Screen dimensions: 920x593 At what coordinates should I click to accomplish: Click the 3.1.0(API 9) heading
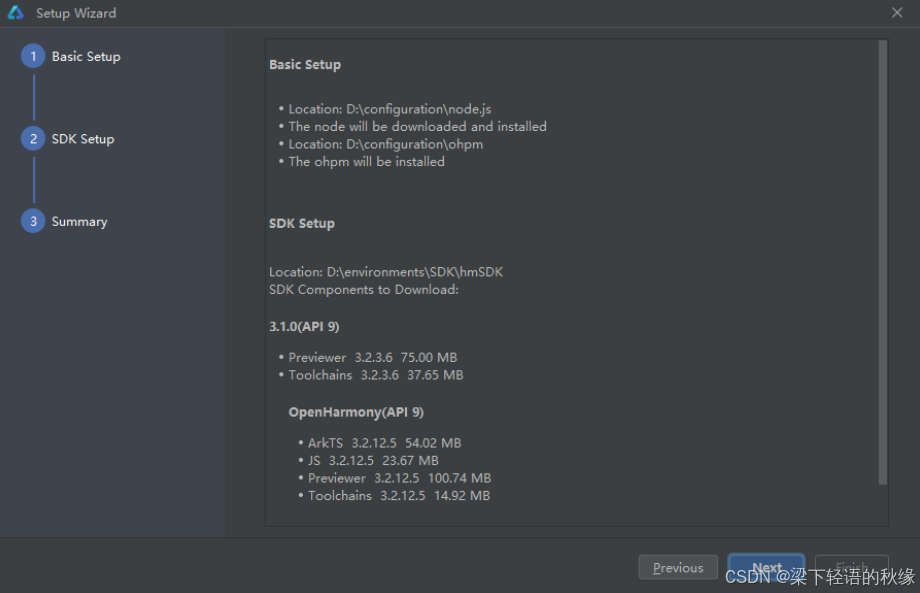pyautogui.click(x=305, y=327)
